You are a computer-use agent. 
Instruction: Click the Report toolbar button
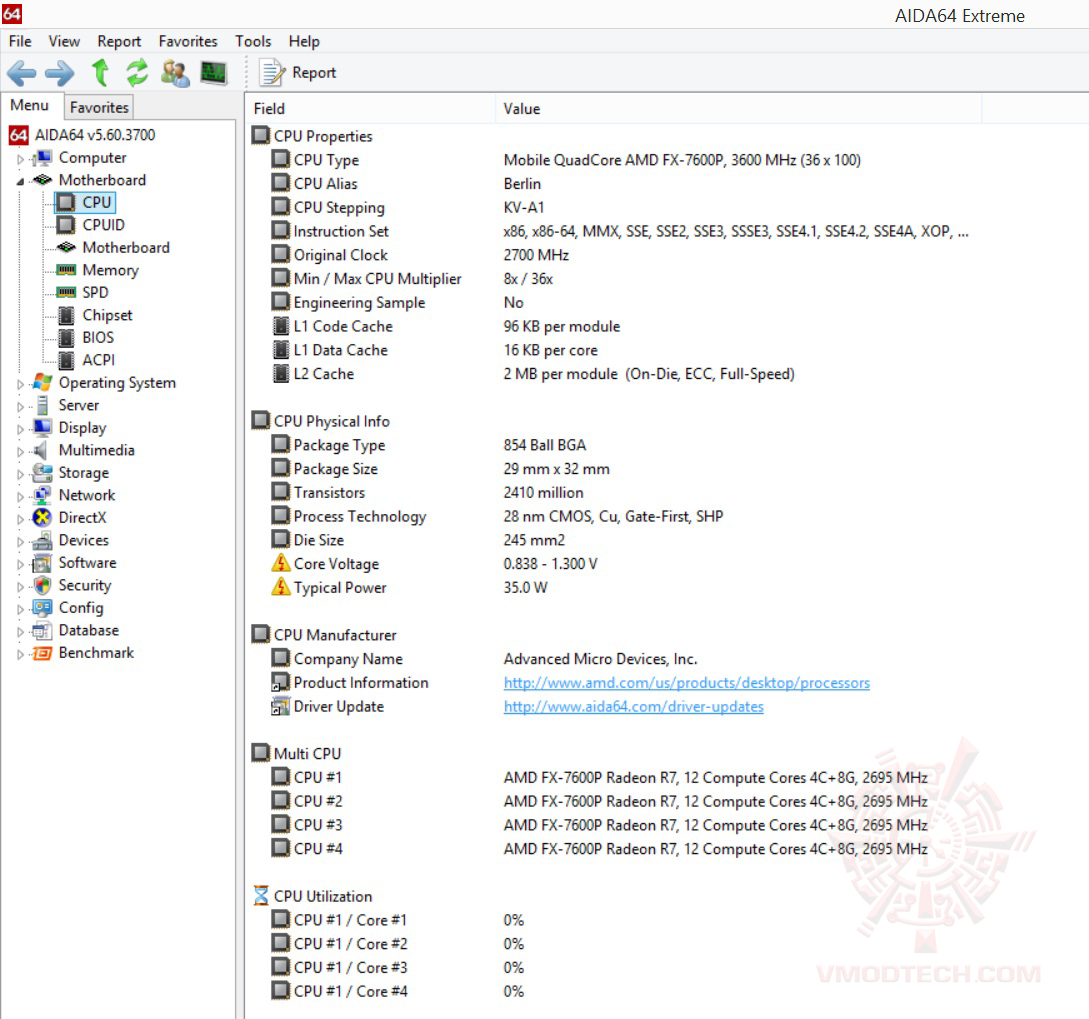(x=298, y=72)
